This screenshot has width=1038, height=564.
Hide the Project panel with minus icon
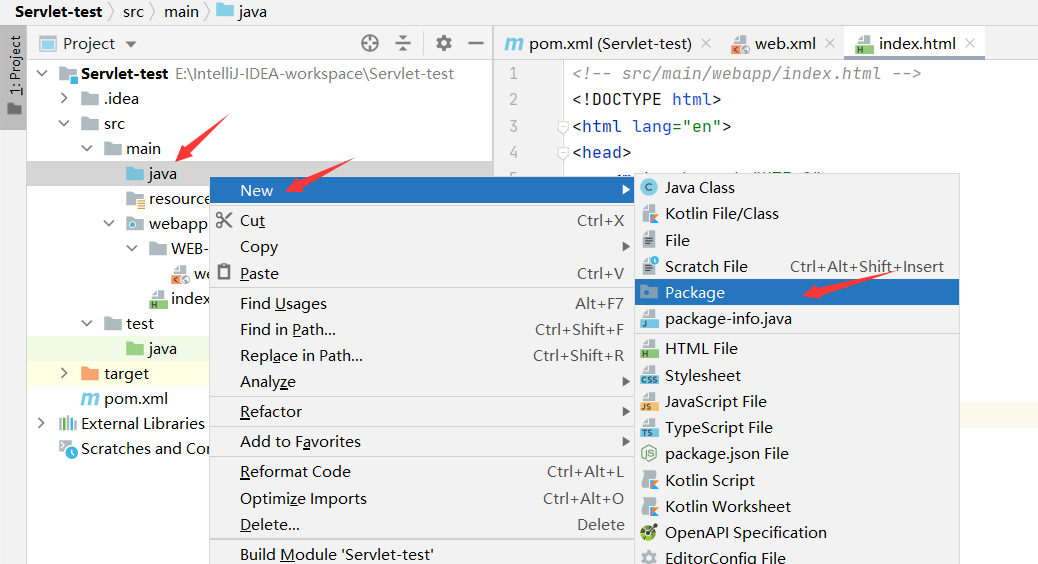point(476,44)
